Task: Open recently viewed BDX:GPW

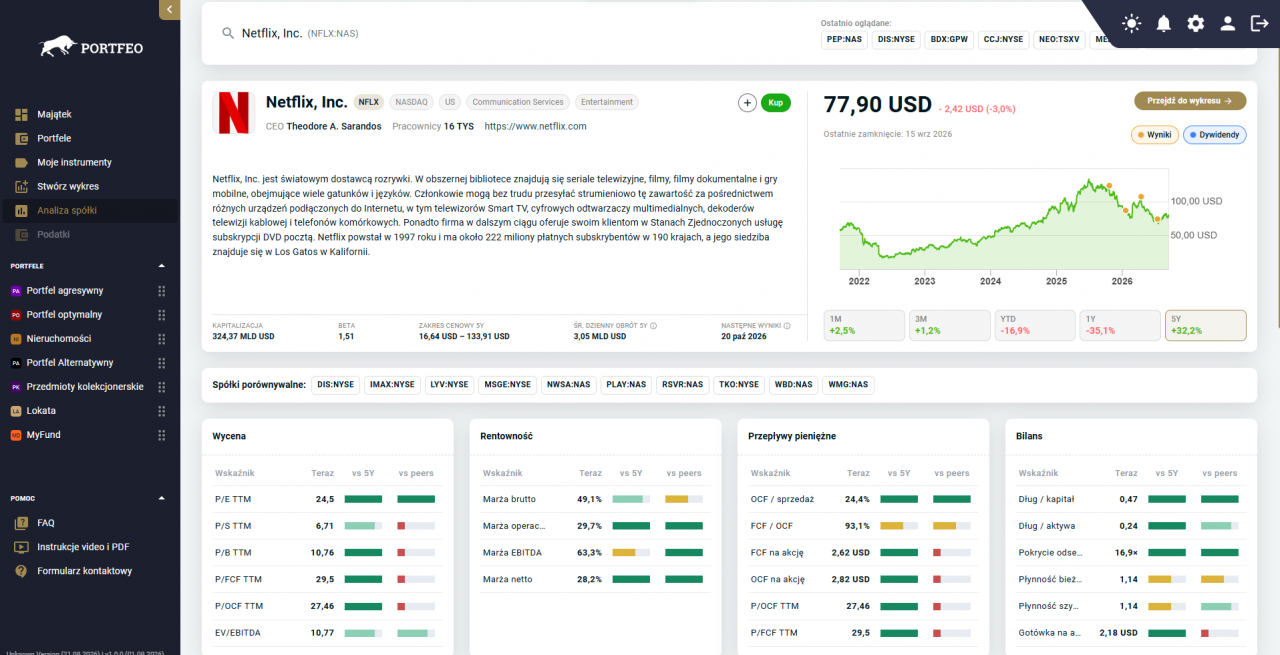Action: (949, 40)
